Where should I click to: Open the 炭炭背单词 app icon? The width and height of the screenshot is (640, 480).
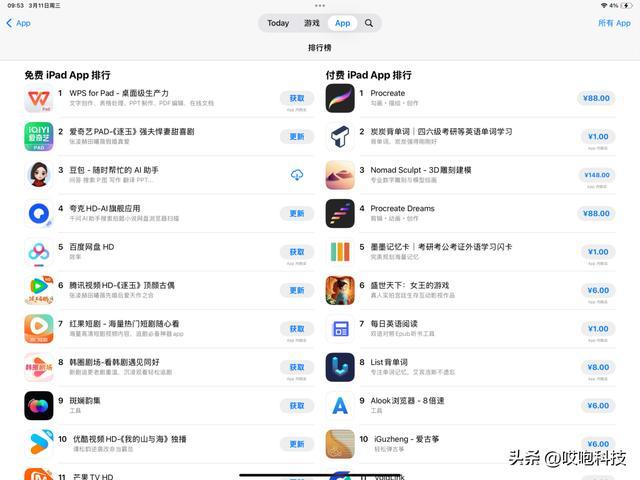(x=340, y=137)
